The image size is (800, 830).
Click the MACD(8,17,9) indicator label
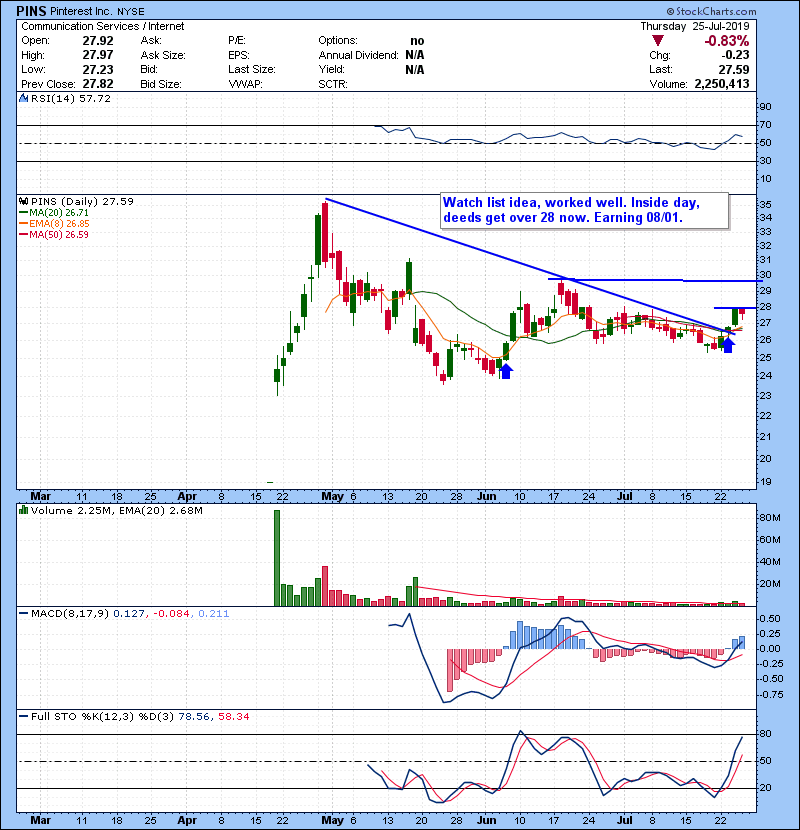(70, 614)
